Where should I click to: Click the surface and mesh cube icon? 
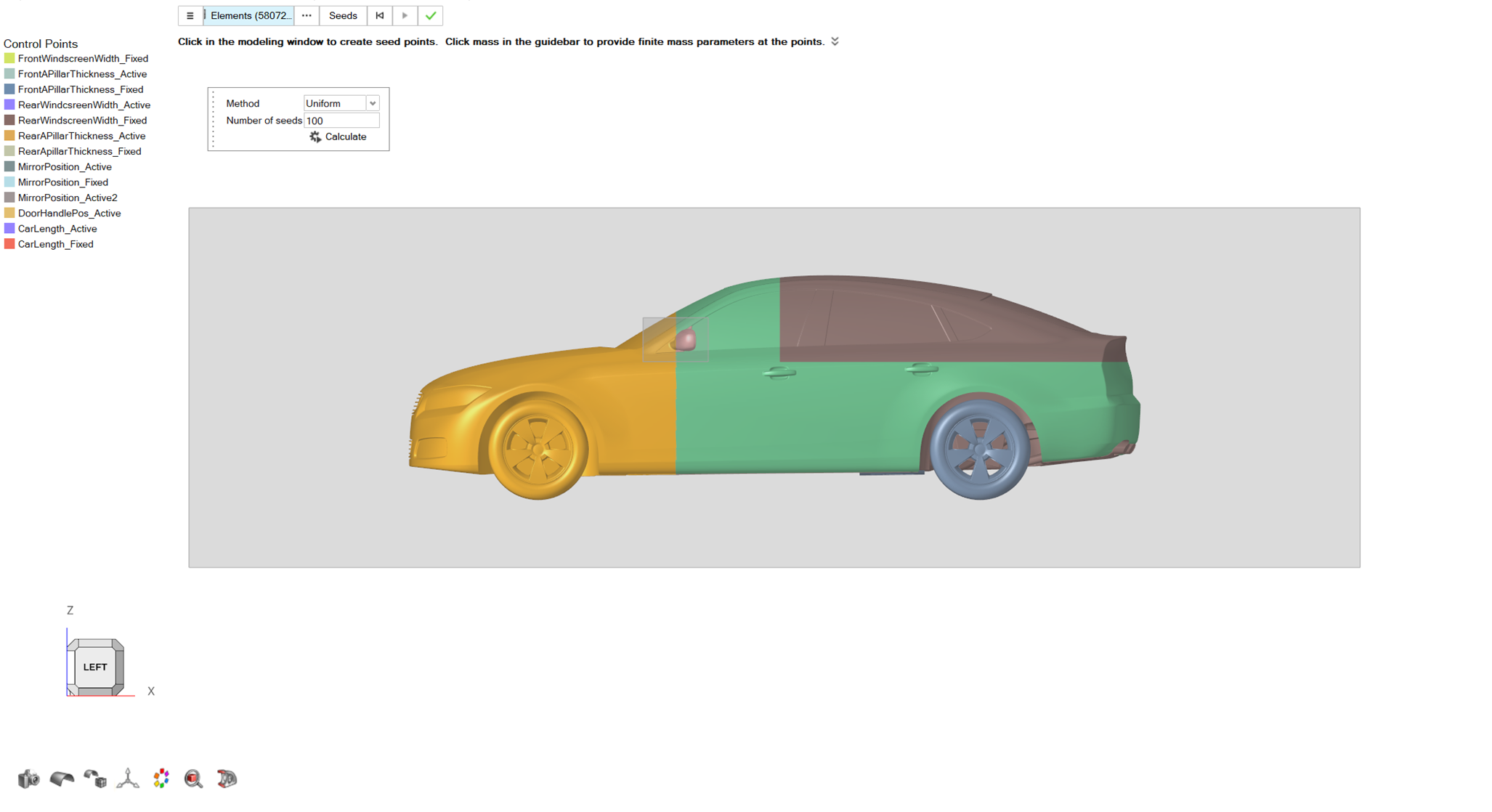(95, 779)
